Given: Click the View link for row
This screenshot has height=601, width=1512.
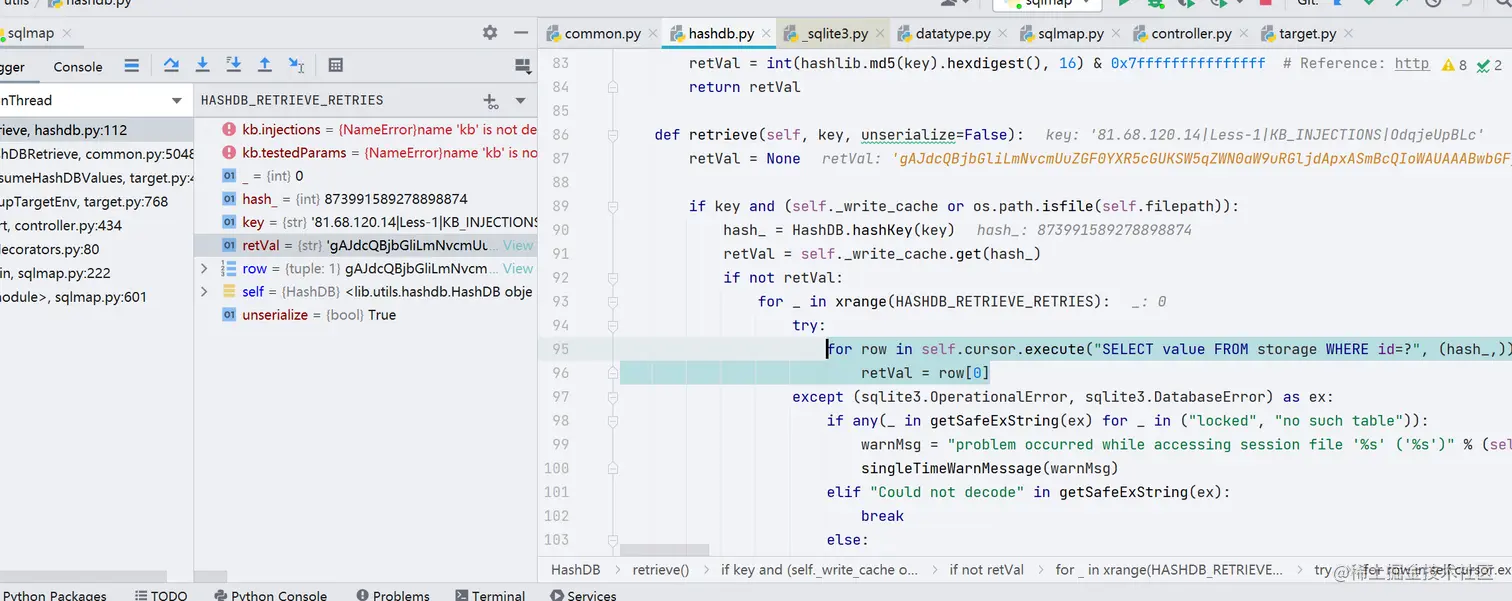Looking at the screenshot, I should tap(518, 268).
